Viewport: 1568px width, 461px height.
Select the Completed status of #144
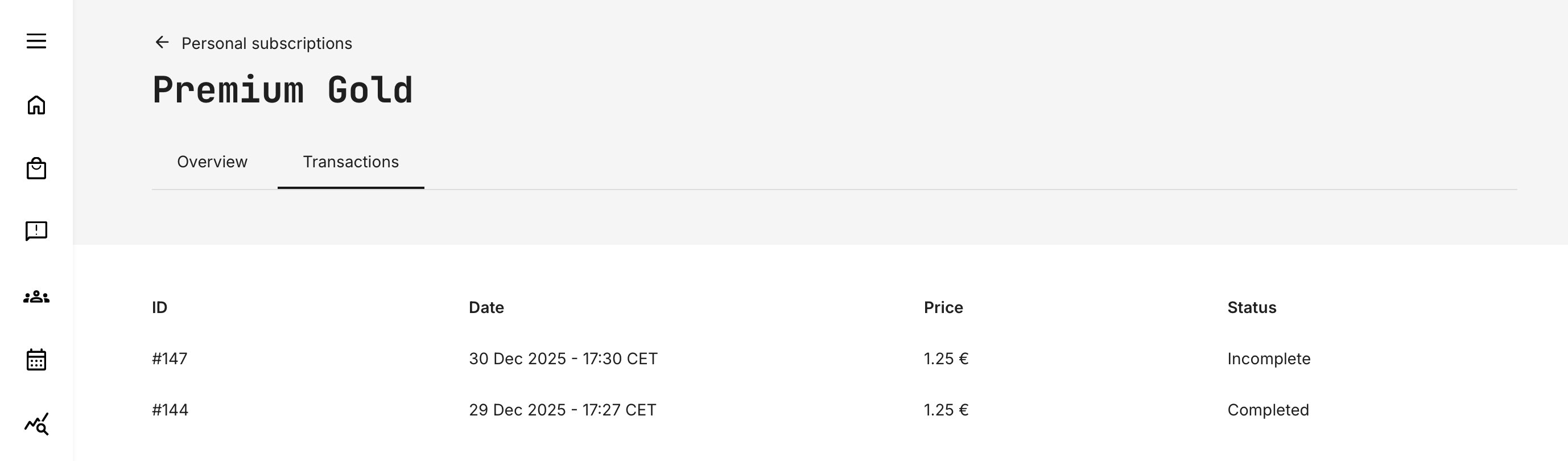(x=1267, y=410)
